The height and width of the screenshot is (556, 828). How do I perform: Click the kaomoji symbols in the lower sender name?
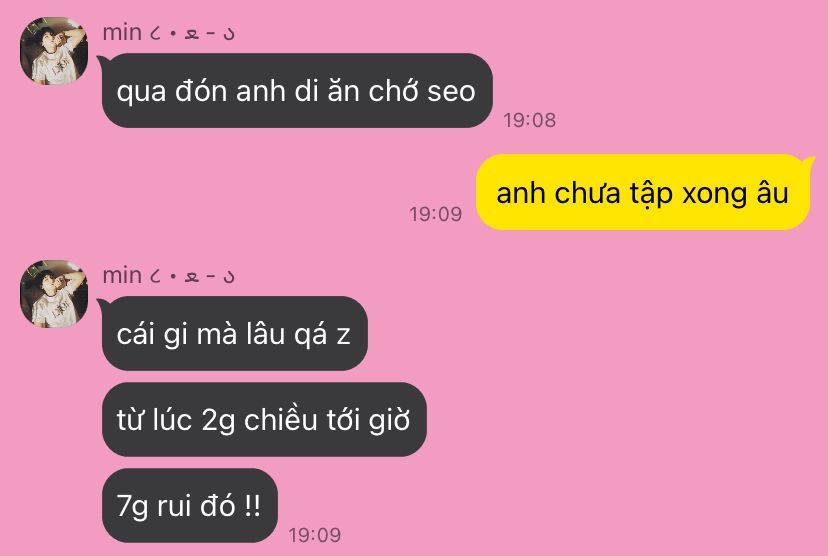pos(192,277)
